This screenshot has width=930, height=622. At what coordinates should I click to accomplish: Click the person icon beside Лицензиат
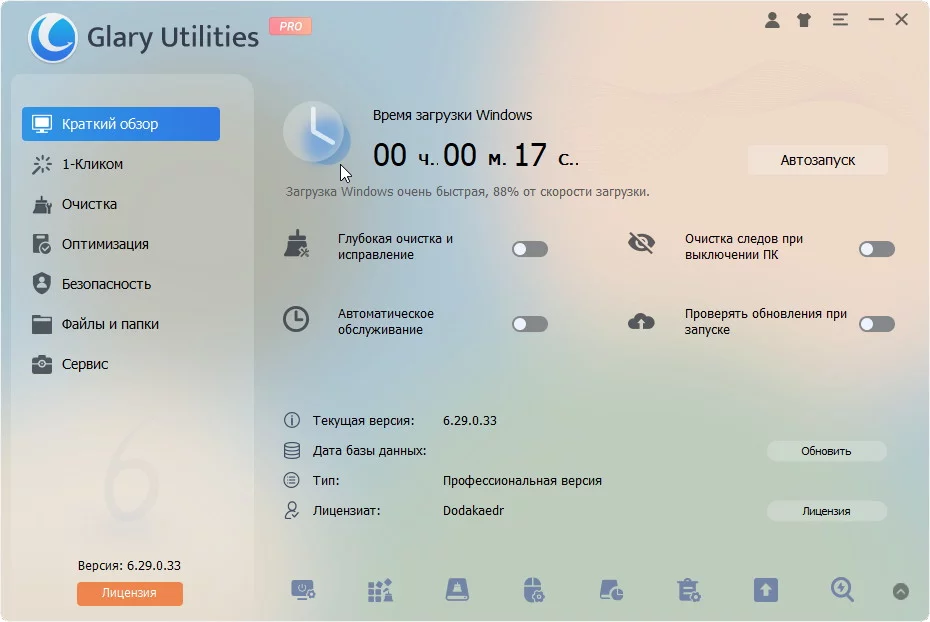tap(291, 511)
